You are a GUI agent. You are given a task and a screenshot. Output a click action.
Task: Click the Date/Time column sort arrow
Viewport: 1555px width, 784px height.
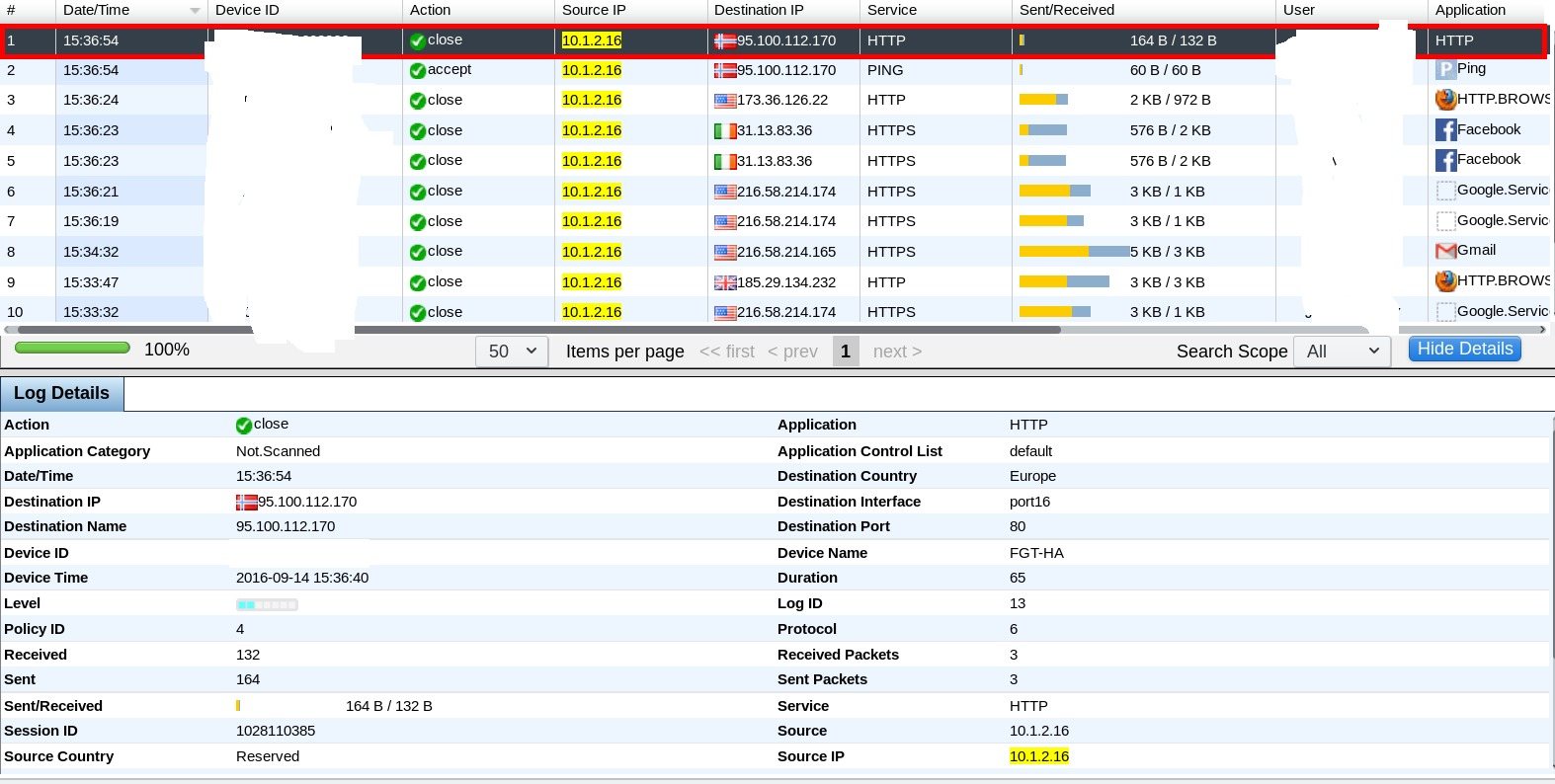[195, 11]
